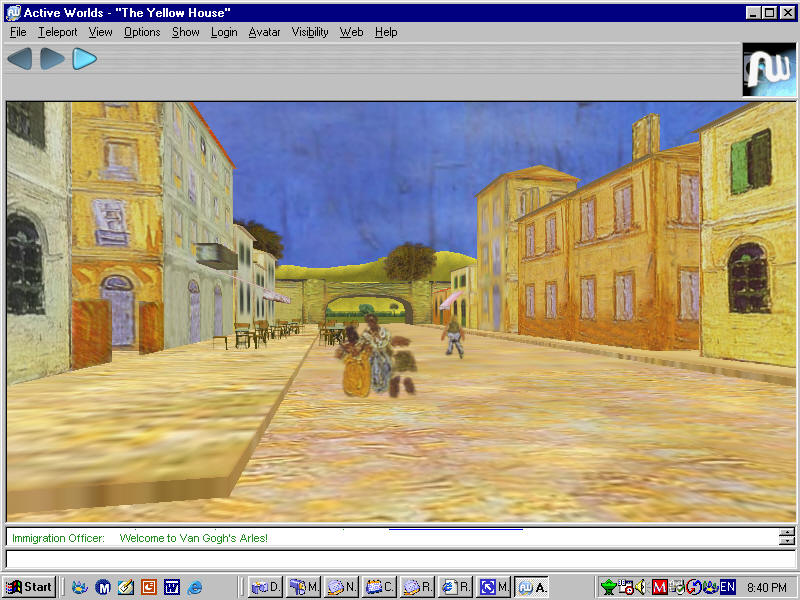Screen dimensions: 800x600
Task: Open the File menu
Action: (x=18, y=32)
